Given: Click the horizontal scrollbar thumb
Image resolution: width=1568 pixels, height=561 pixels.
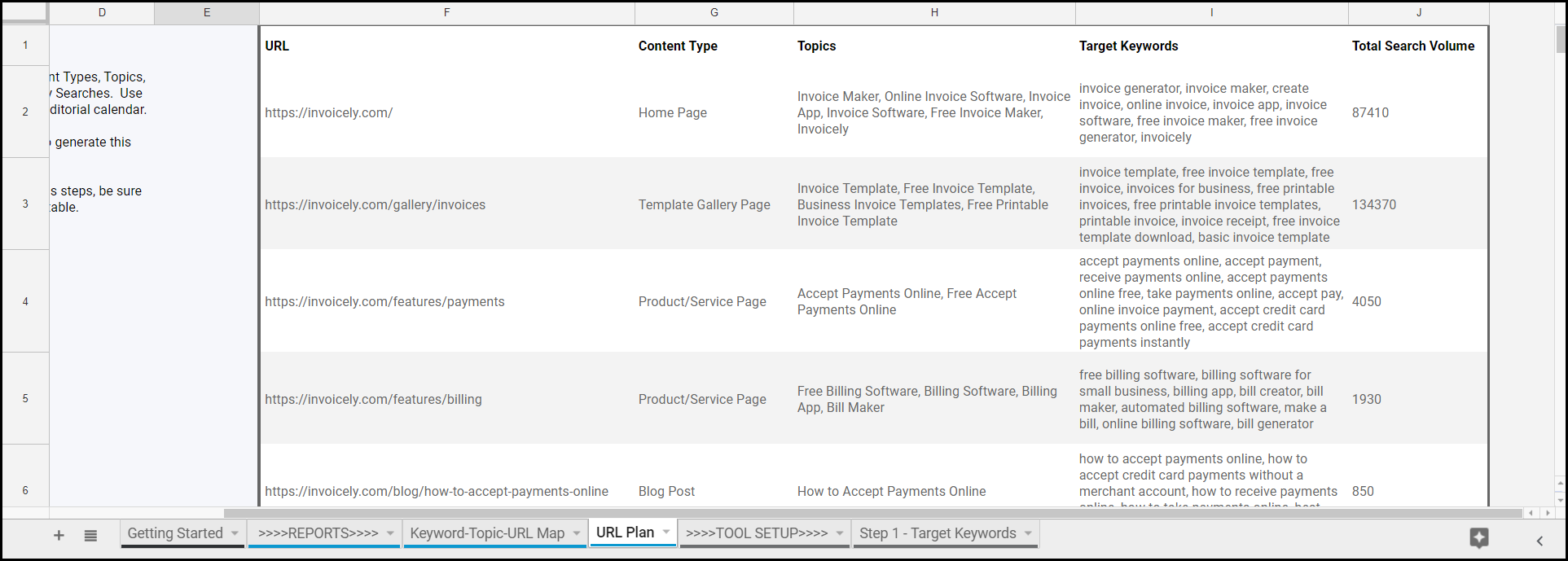Looking at the screenshot, I should pyautogui.click(x=873, y=513).
